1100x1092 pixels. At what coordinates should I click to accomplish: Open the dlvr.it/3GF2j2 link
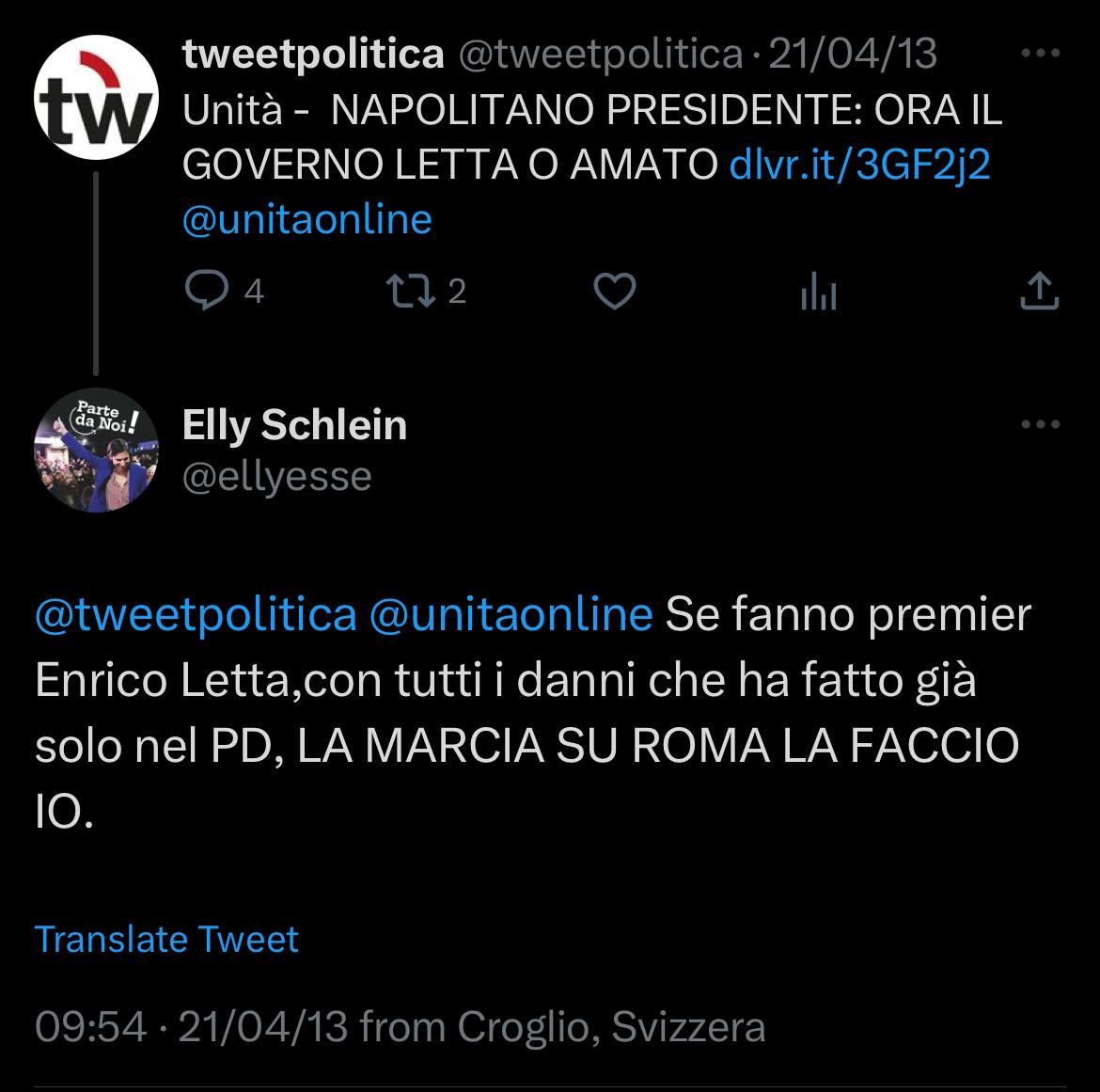point(860,166)
